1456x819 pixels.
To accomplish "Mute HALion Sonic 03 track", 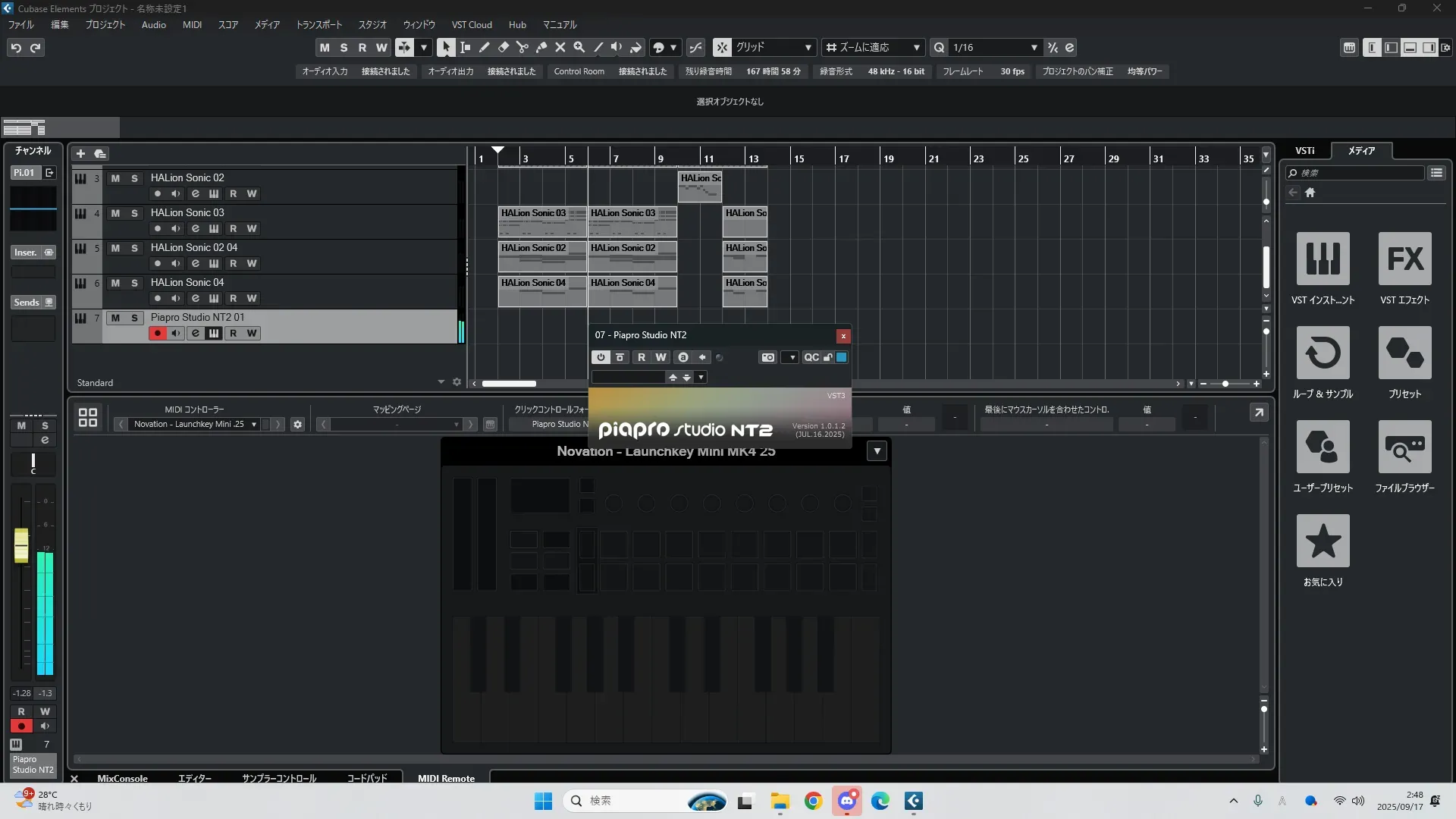I will coord(115,213).
